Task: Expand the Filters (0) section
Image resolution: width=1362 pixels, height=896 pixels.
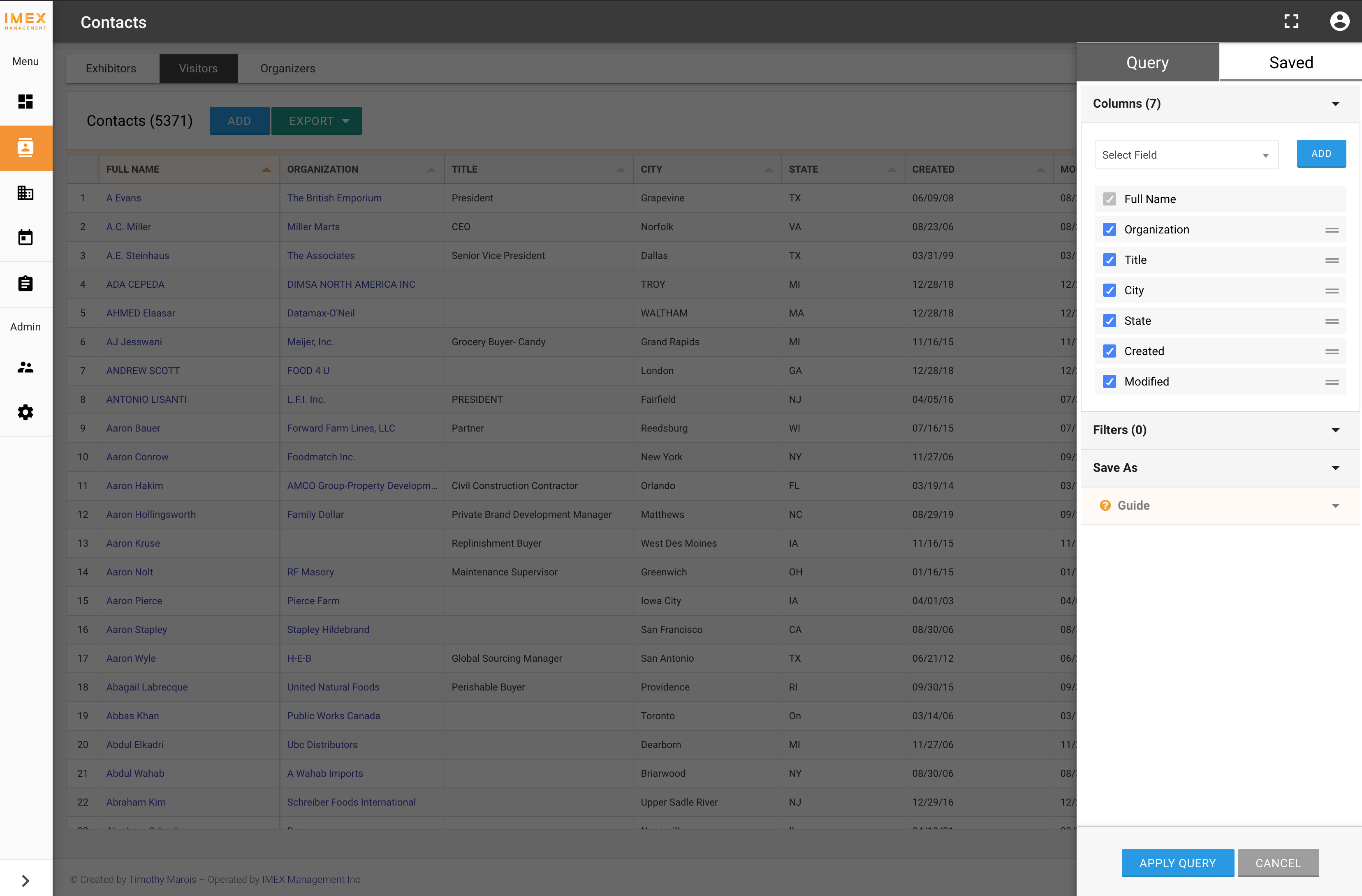Action: click(x=1336, y=430)
